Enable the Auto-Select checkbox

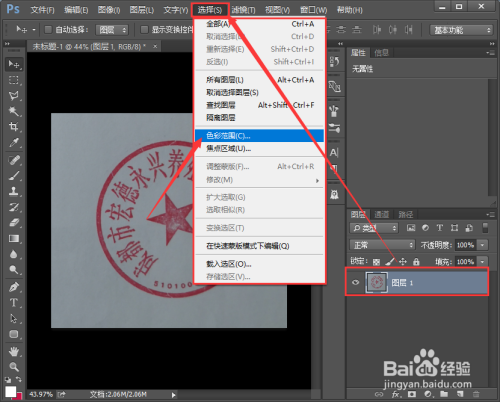48,30
